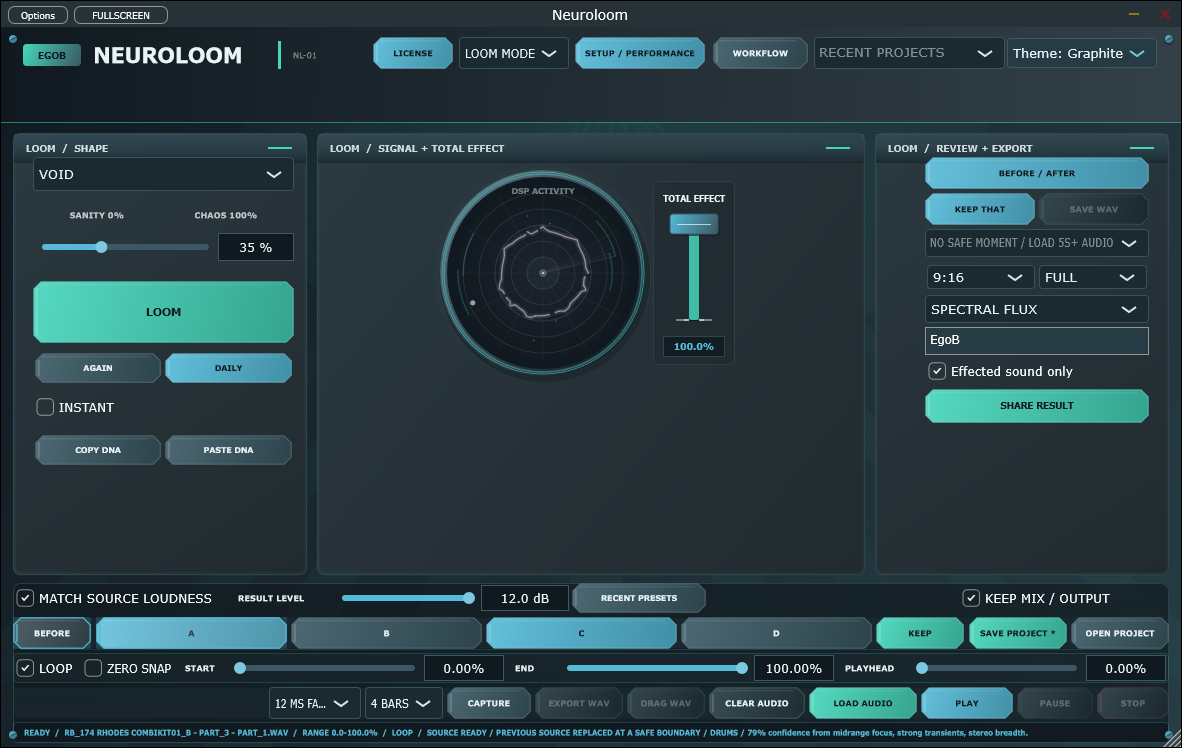Disable Match Source Loudness checkbox
This screenshot has width=1182, height=748.
click(x=26, y=598)
